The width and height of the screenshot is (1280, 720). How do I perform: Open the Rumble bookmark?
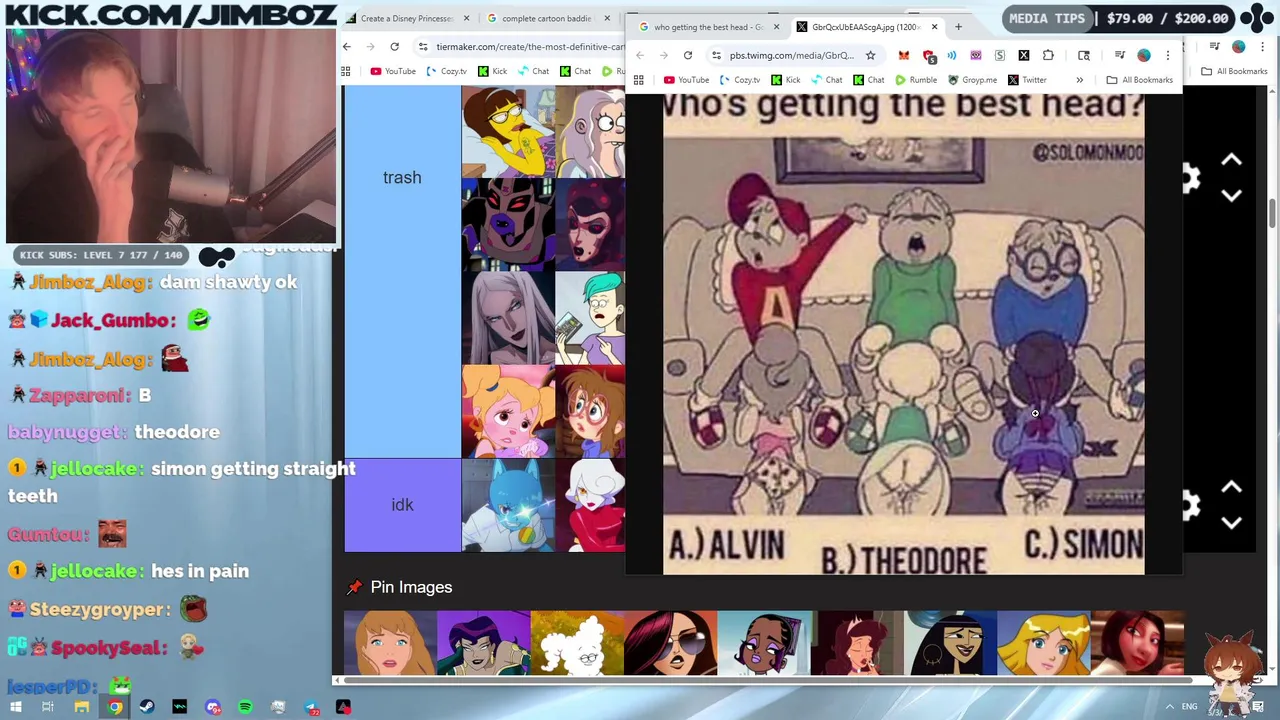(x=916, y=80)
